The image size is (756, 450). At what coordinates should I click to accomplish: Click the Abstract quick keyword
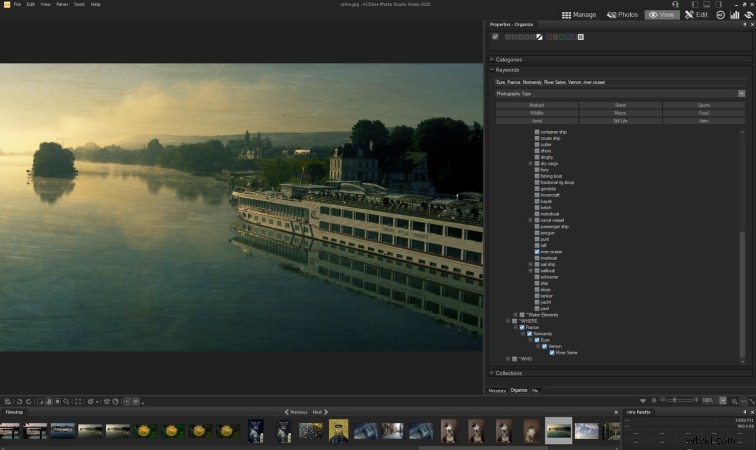pos(537,105)
